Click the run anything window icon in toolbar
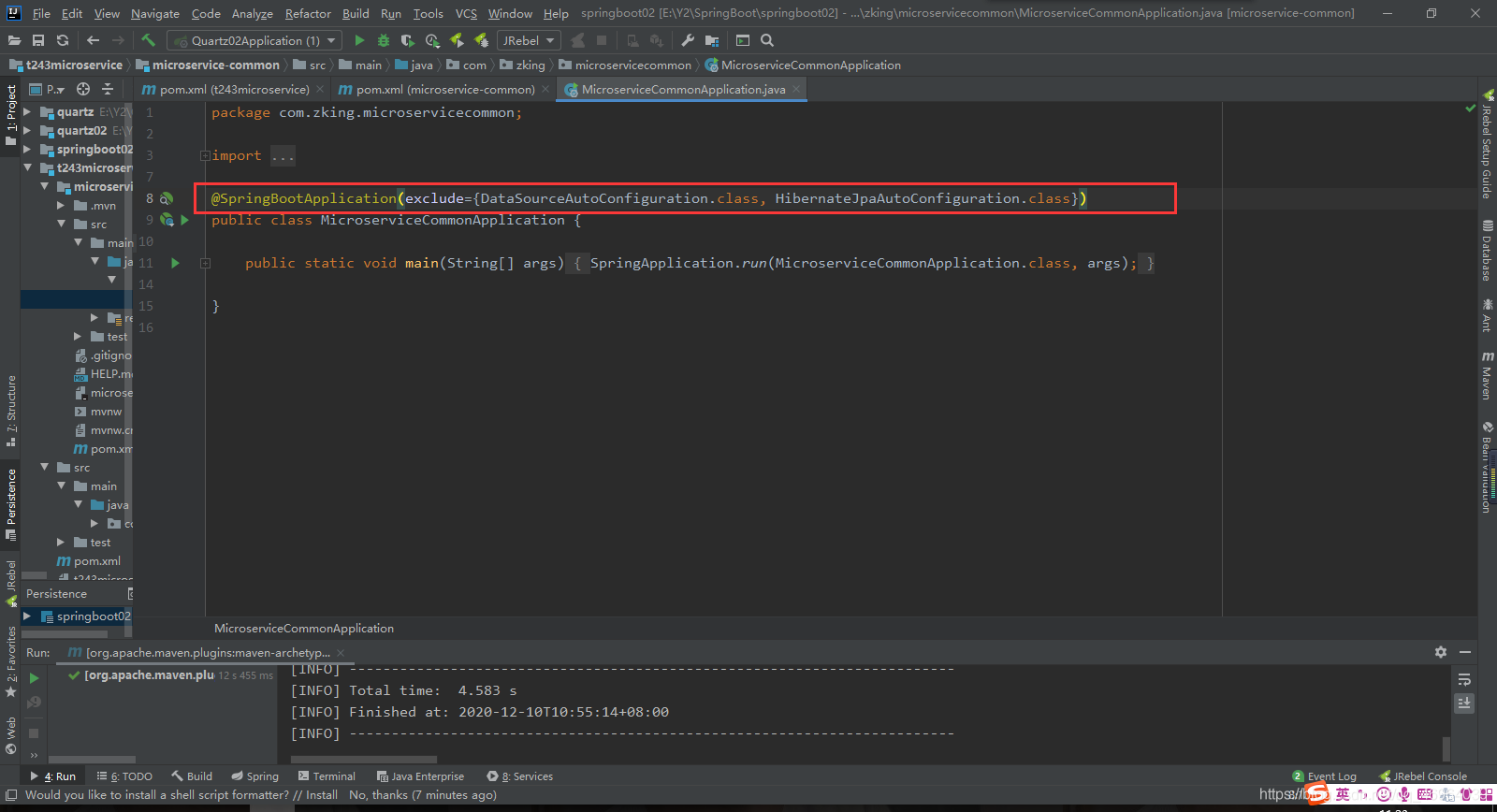The width and height of the screenshot is (1497, 812). (743, 40)
